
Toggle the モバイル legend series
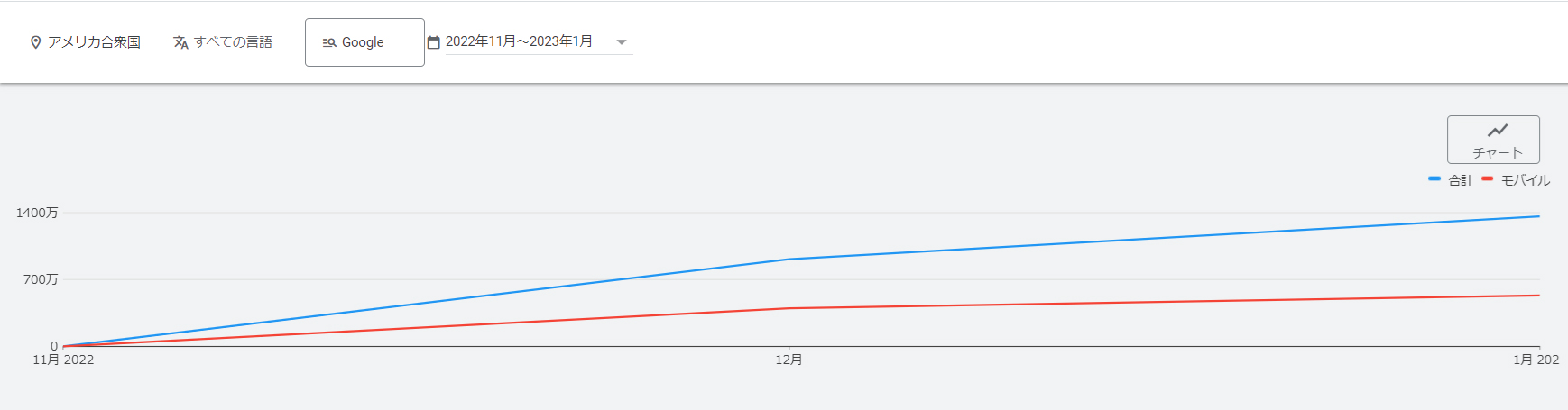coord(1516,180)
